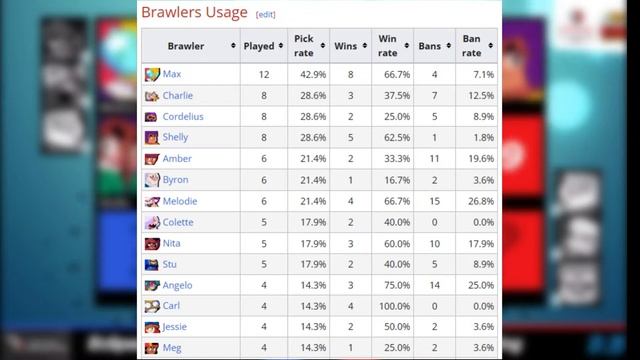Sort table by Pick rate arrows
The width and height of the screenshot is (640, 360).
coord(323,46)
